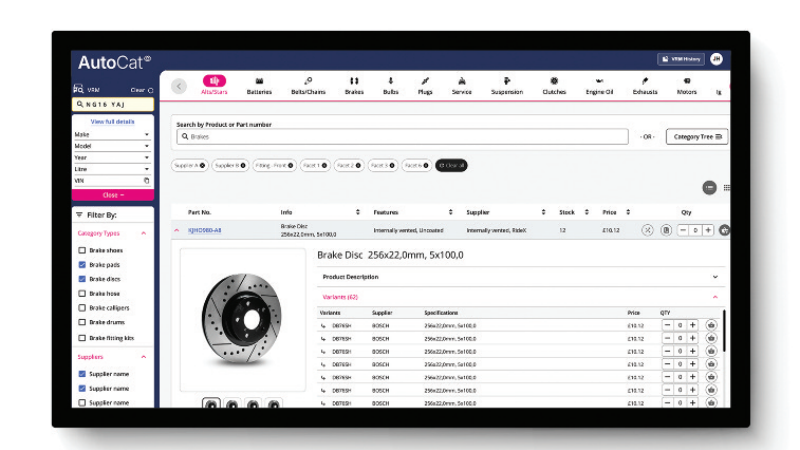Increase quantity on first variant row
Viewport: 800px width, 450px height.
point(692,325)
